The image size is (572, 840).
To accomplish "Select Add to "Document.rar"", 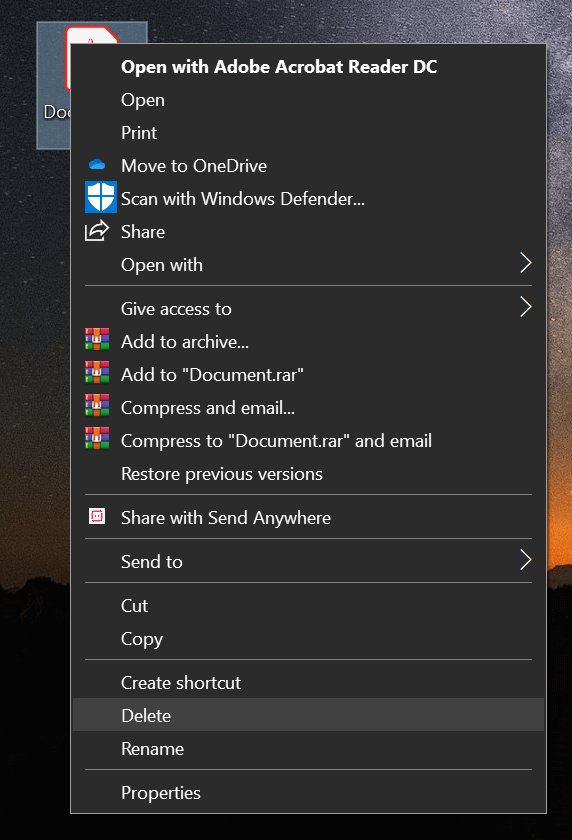I will pyautogui.click(x=308, y=374).
